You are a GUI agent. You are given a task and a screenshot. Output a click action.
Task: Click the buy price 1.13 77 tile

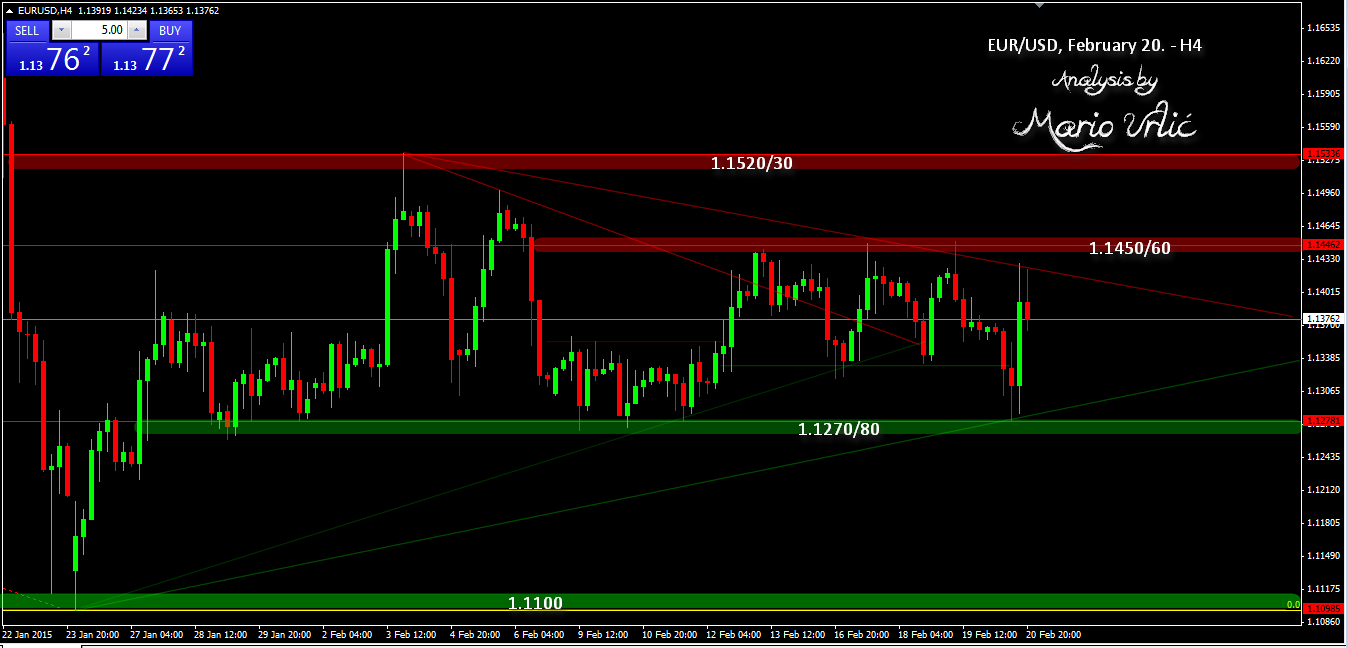147,59
